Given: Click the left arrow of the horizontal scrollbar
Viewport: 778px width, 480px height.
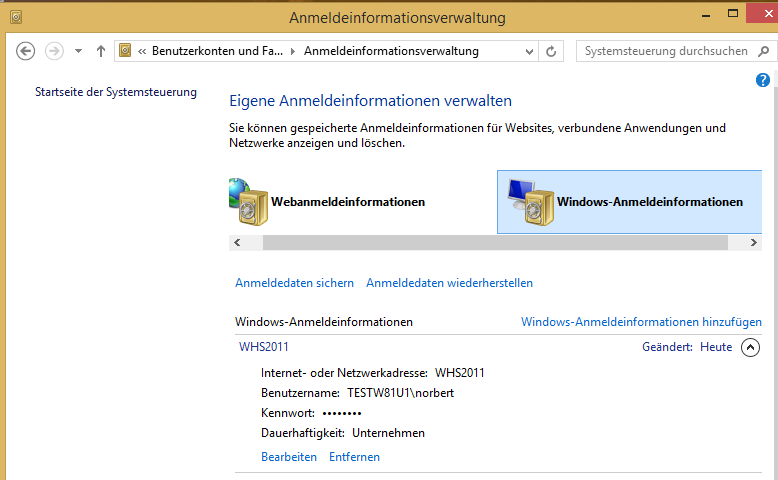Looking at the screenshot, I should click(237, 243).
